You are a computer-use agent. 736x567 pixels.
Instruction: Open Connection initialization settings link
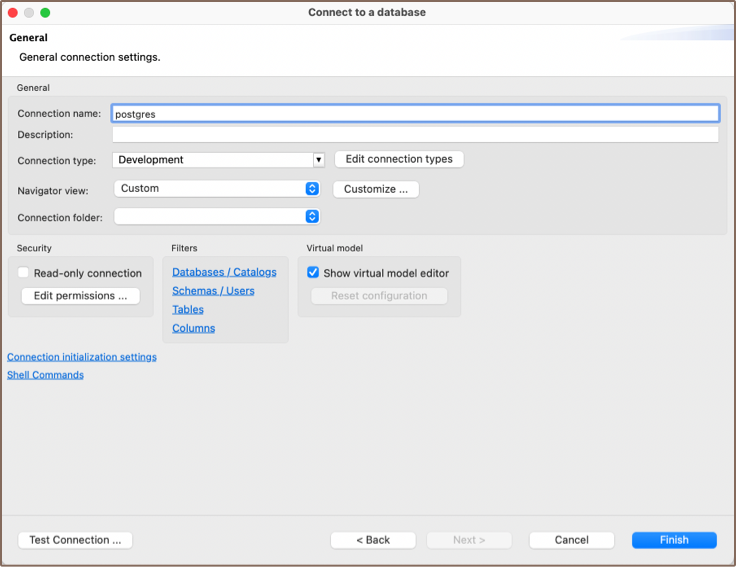click(x=82, y=357)
